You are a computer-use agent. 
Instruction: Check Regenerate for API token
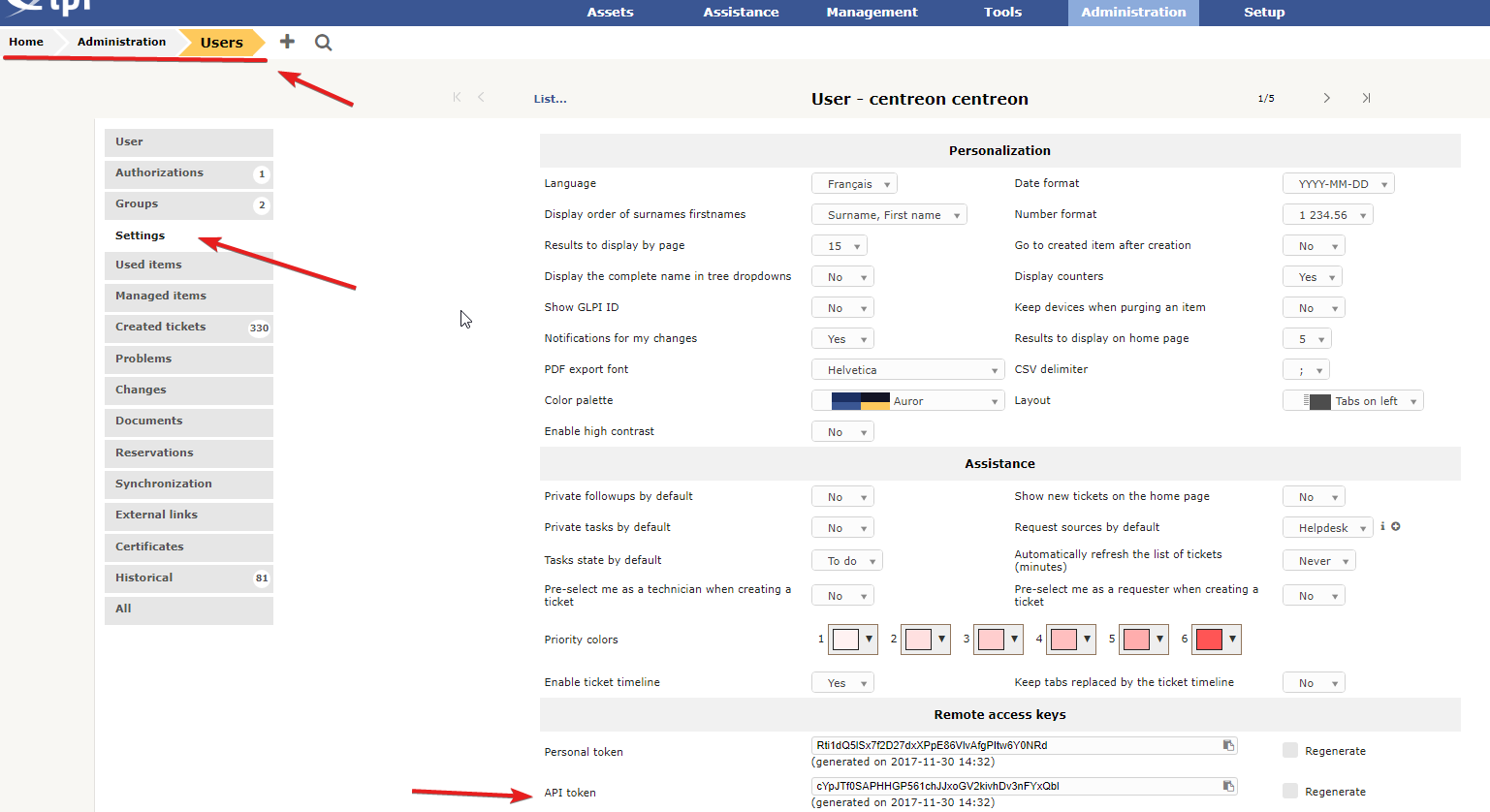point(1290,791)
